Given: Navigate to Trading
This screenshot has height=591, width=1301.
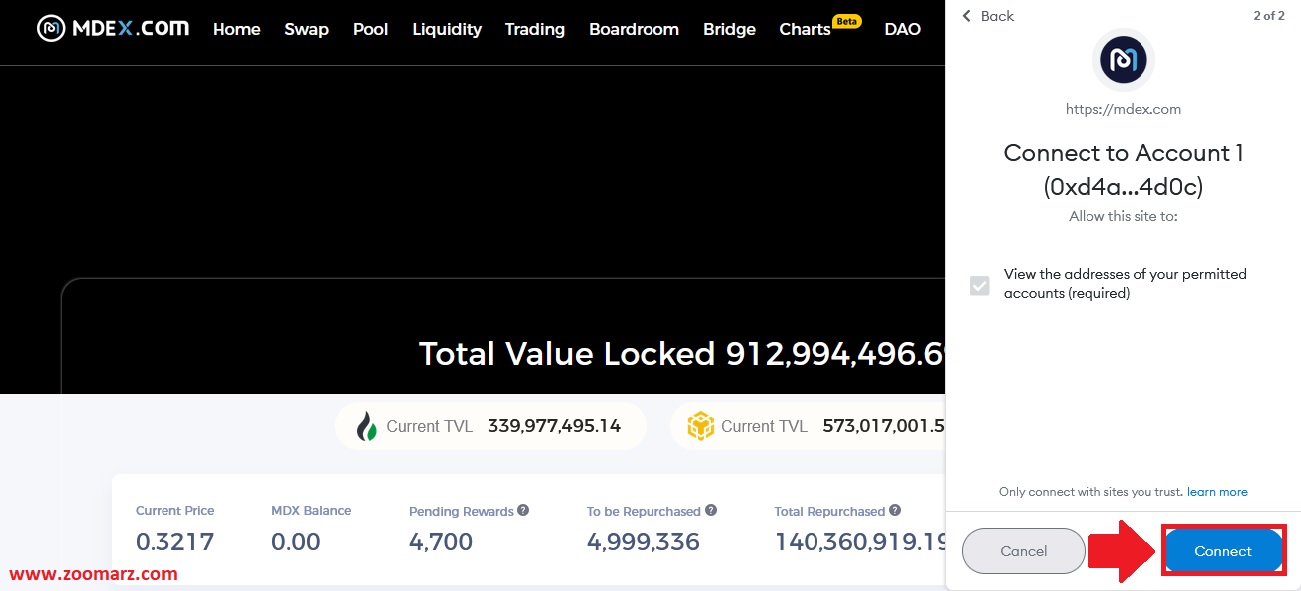Looking at the screenshot, I should click(535, 29).
